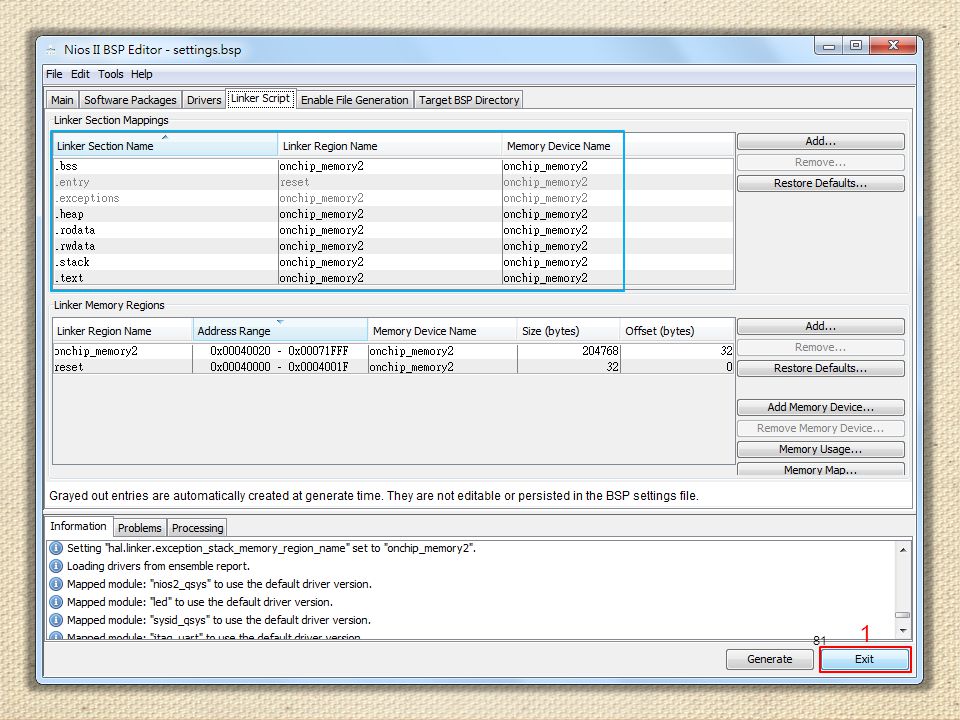This screenshot has width=960, height=720.
Task: Open the Edit menu
Action: [80, 74]
